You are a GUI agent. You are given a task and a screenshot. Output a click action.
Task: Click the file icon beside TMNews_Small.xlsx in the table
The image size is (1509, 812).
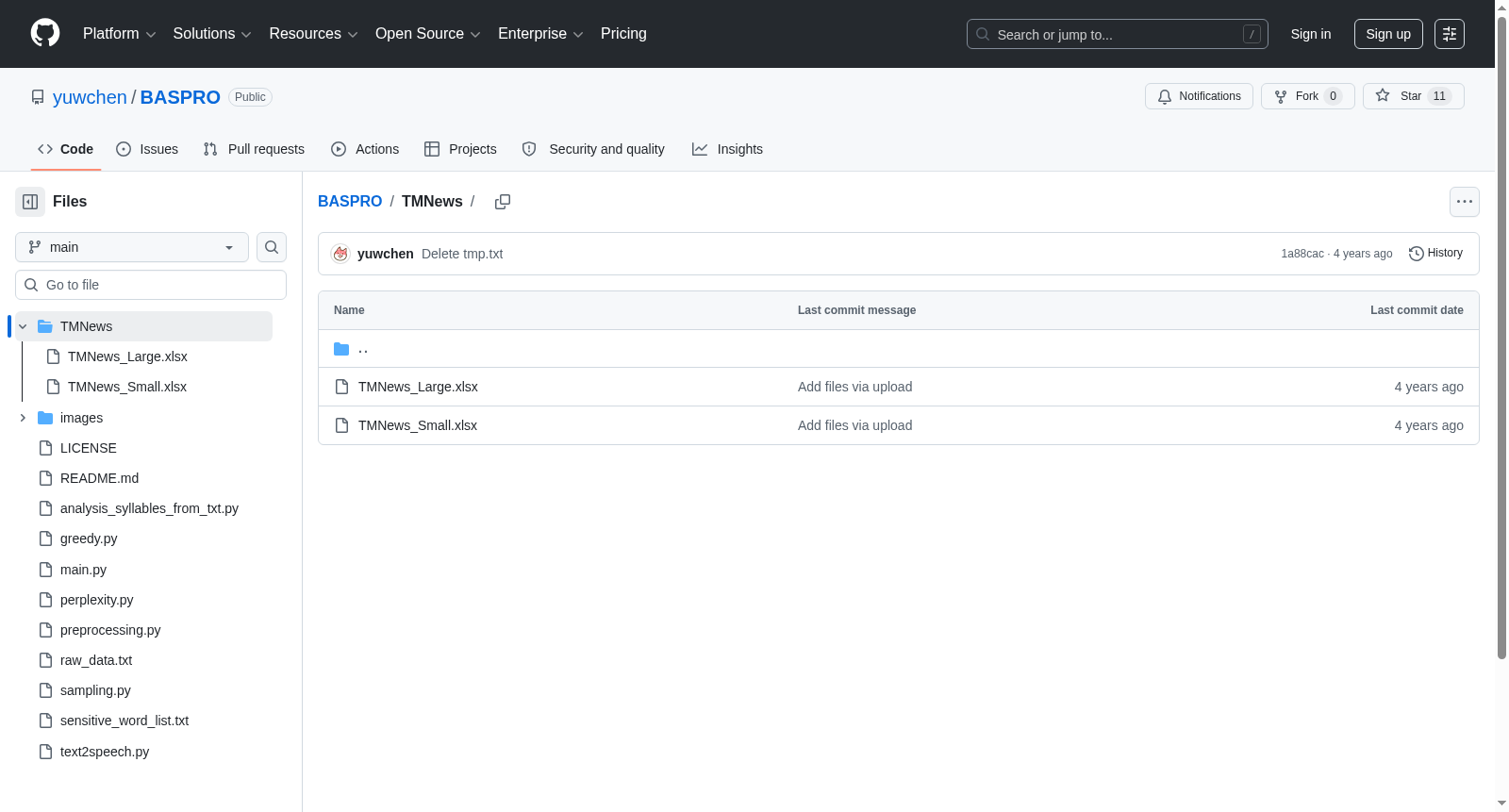(342, 425)
